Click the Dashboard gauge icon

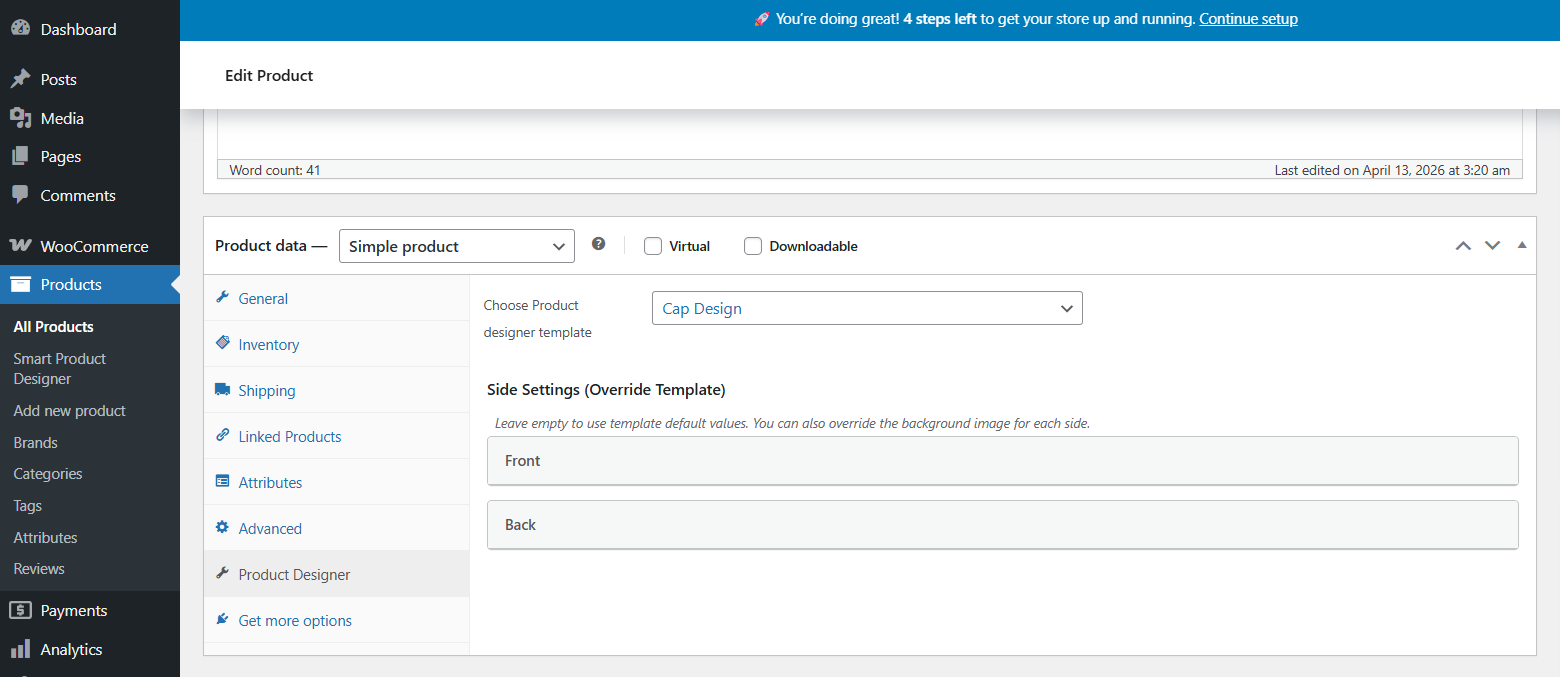pos(20,29)
